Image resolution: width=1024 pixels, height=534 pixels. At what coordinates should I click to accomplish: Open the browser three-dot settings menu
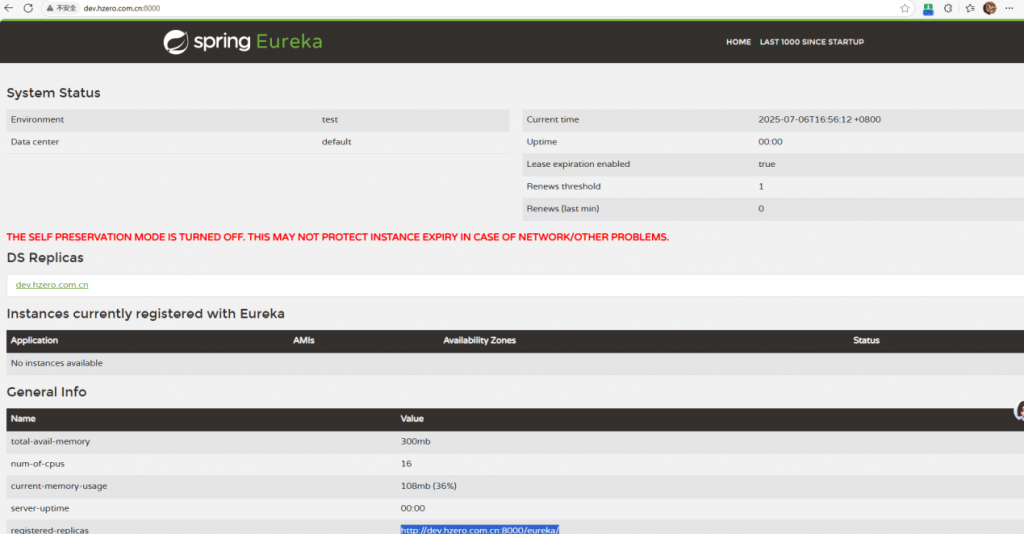(1010, 8)
